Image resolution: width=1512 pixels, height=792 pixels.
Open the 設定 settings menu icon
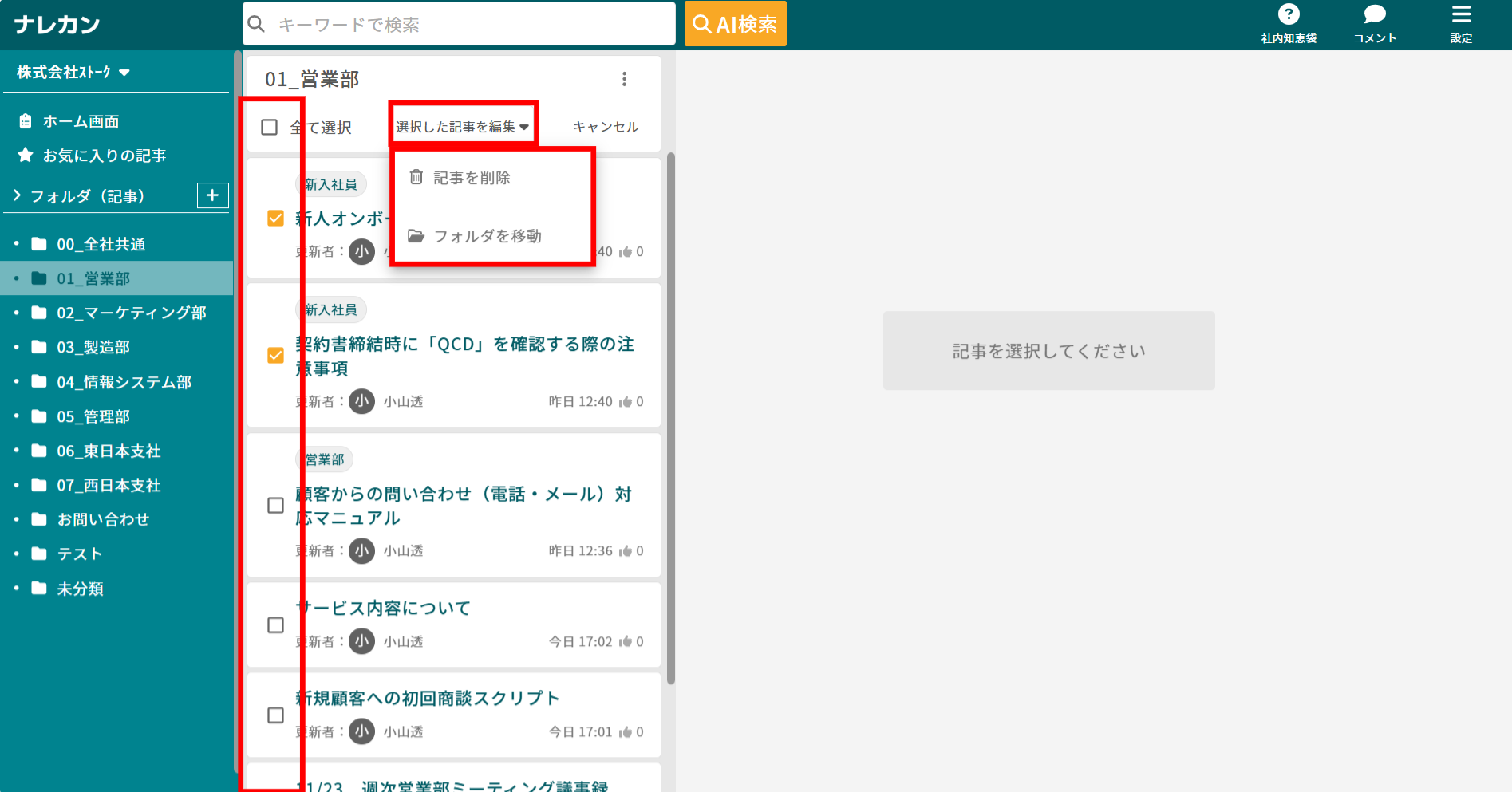click(x=1461, y=14)
